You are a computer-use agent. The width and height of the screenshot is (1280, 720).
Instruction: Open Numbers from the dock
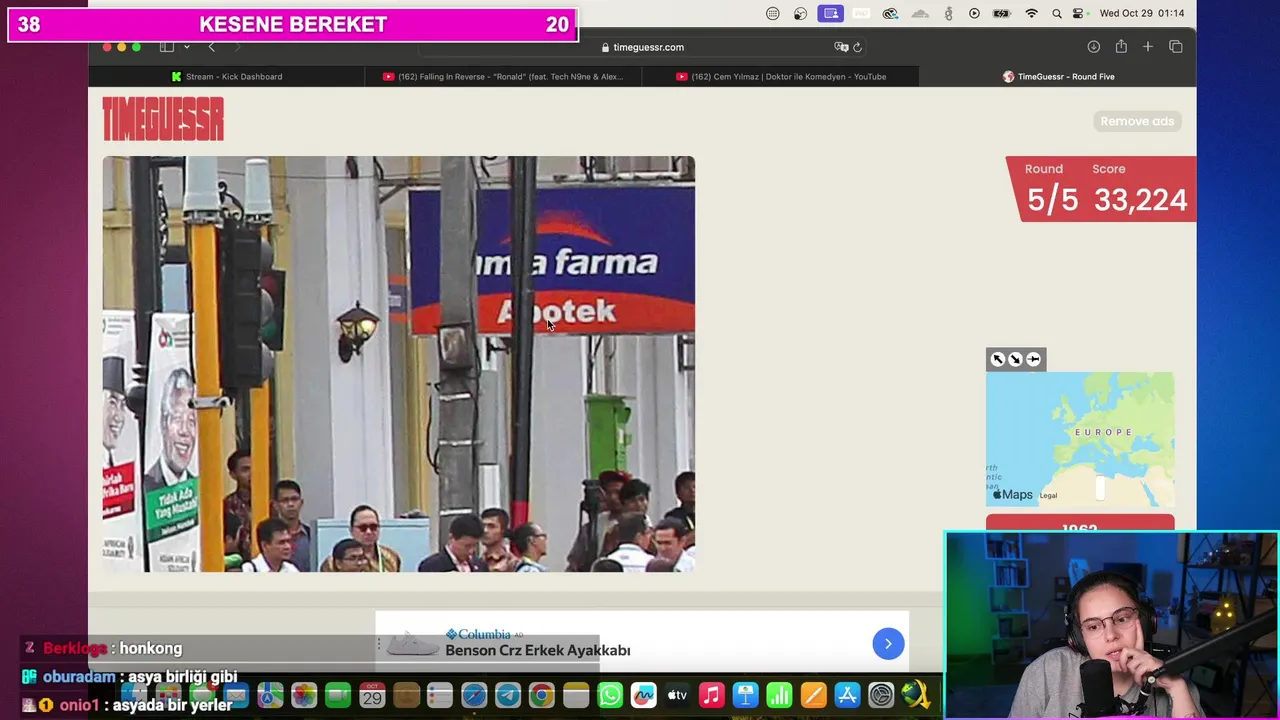point(779,694)
